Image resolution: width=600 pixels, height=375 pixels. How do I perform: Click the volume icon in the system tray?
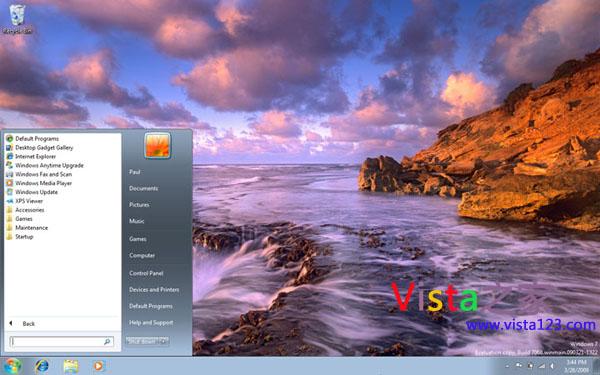[552, 366]
